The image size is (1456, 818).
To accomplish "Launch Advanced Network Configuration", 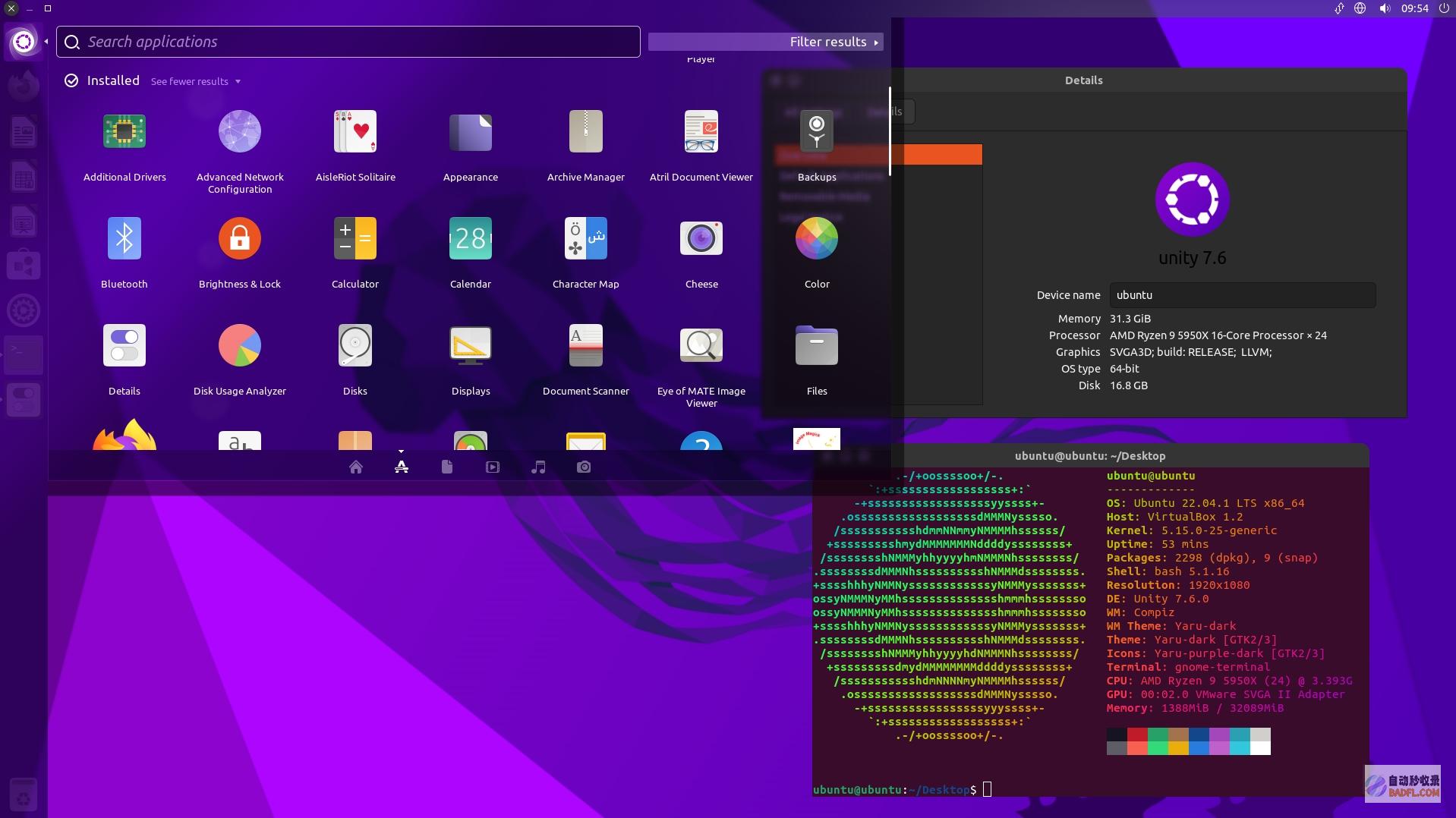I will [x=240, y=152].
